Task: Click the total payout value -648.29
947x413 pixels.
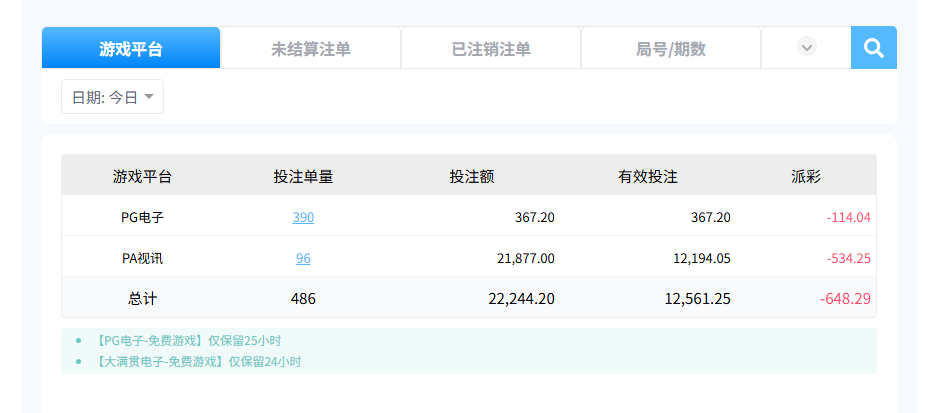Action: pyautogui.click(x=845, y=298)
